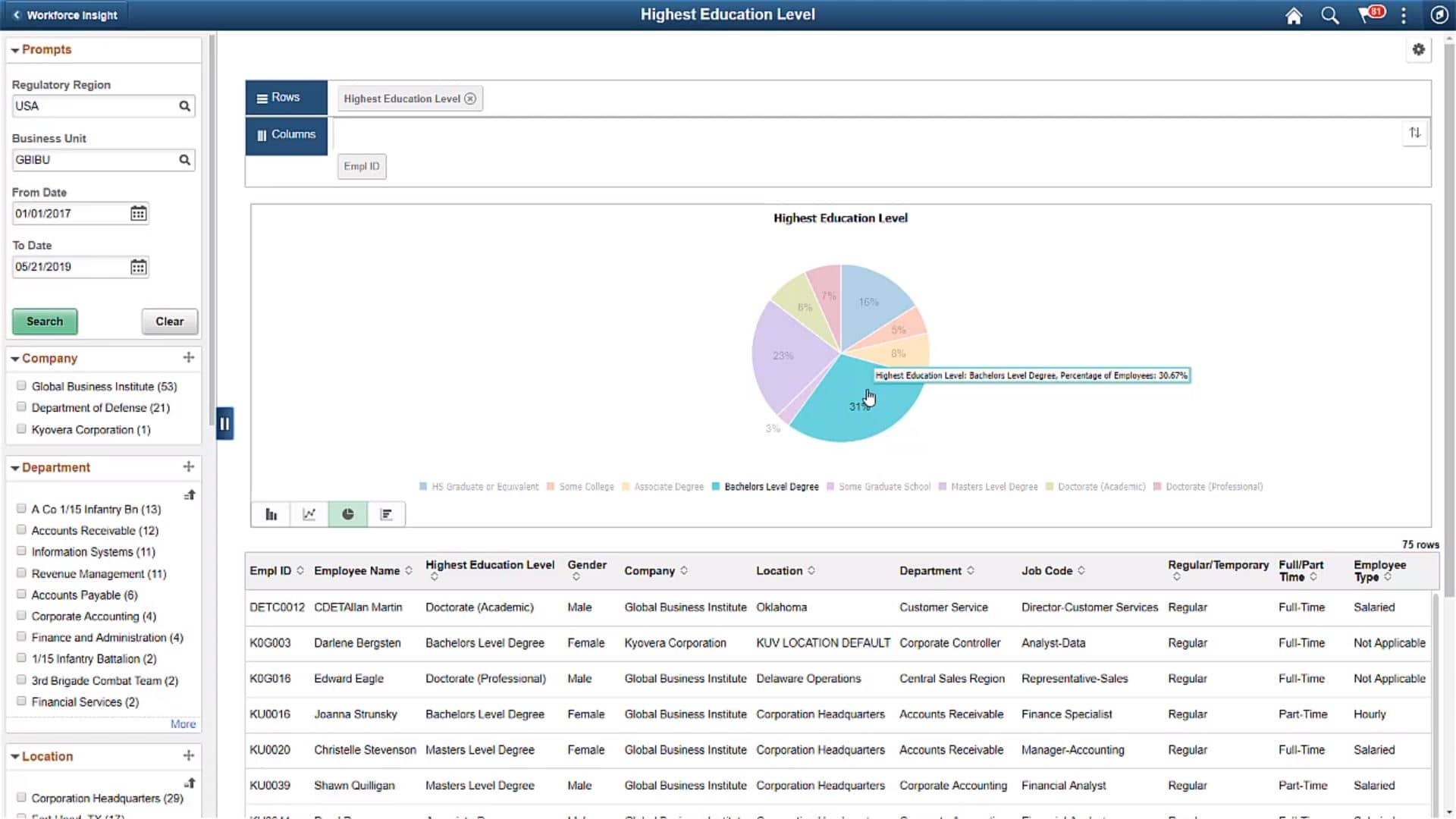This screenshot has width=1456, height=819.
Task: Check the Accounts Receivable department filter
Action: coord(20,530)
